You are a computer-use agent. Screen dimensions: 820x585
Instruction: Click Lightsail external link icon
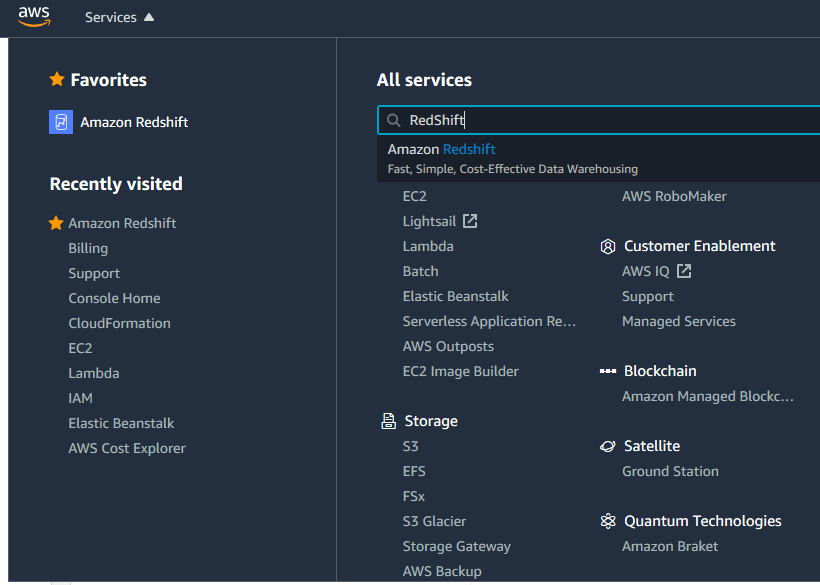[x=470, y=221]
